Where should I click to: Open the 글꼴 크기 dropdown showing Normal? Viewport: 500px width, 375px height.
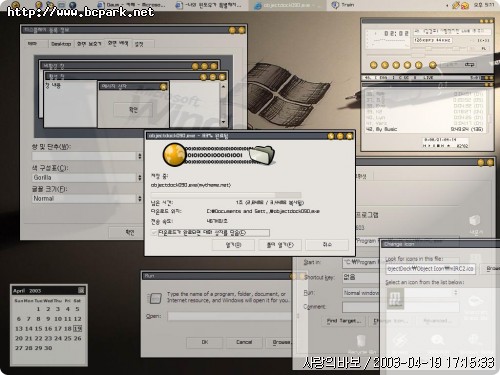pyautogui.click(x=87, y=198)
